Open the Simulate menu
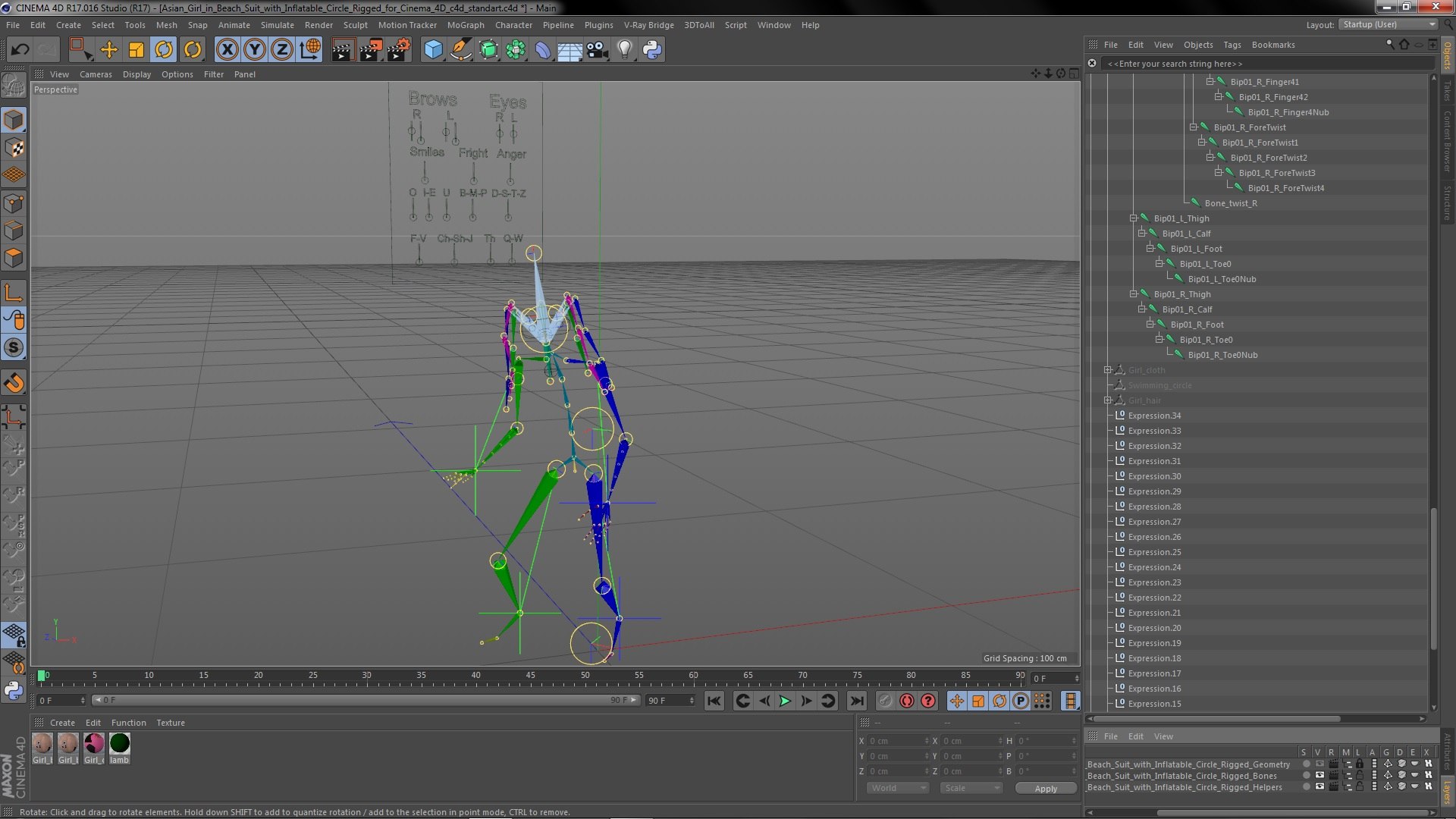The image size is (1456, 819). pyautogui.click(x=278, y=25)
